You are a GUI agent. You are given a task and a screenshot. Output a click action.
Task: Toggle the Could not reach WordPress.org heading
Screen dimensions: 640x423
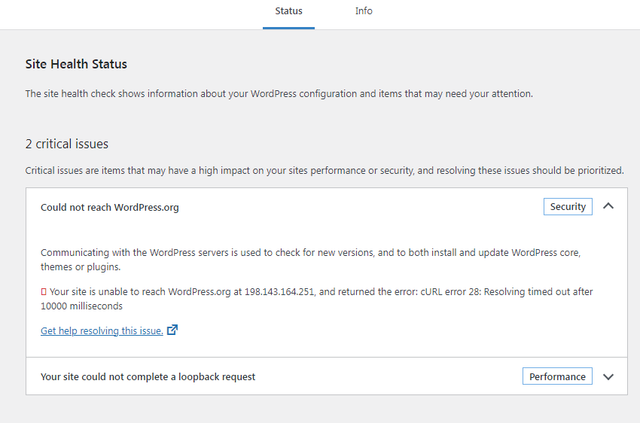[110, 207]
